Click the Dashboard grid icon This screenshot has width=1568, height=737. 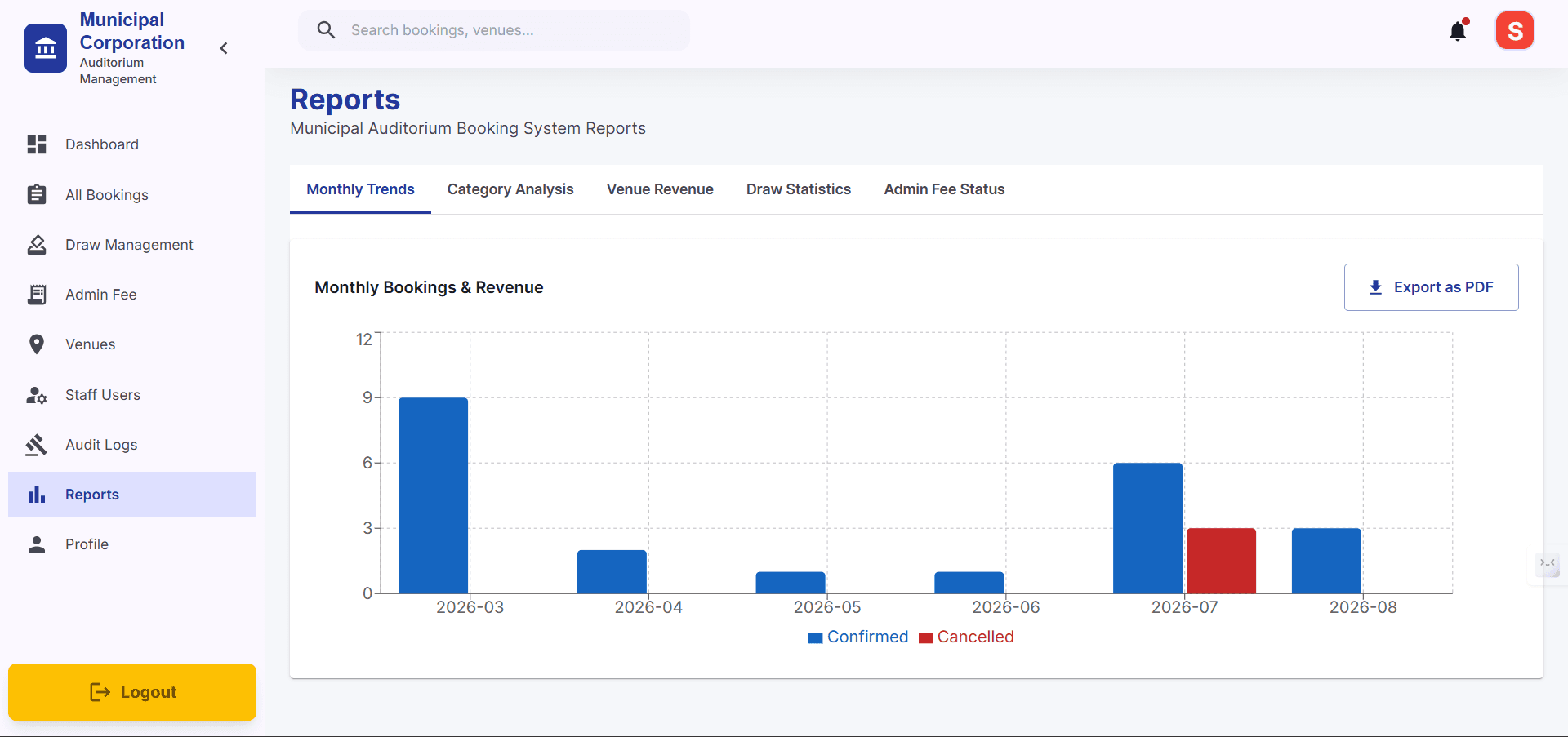[37, 144]
